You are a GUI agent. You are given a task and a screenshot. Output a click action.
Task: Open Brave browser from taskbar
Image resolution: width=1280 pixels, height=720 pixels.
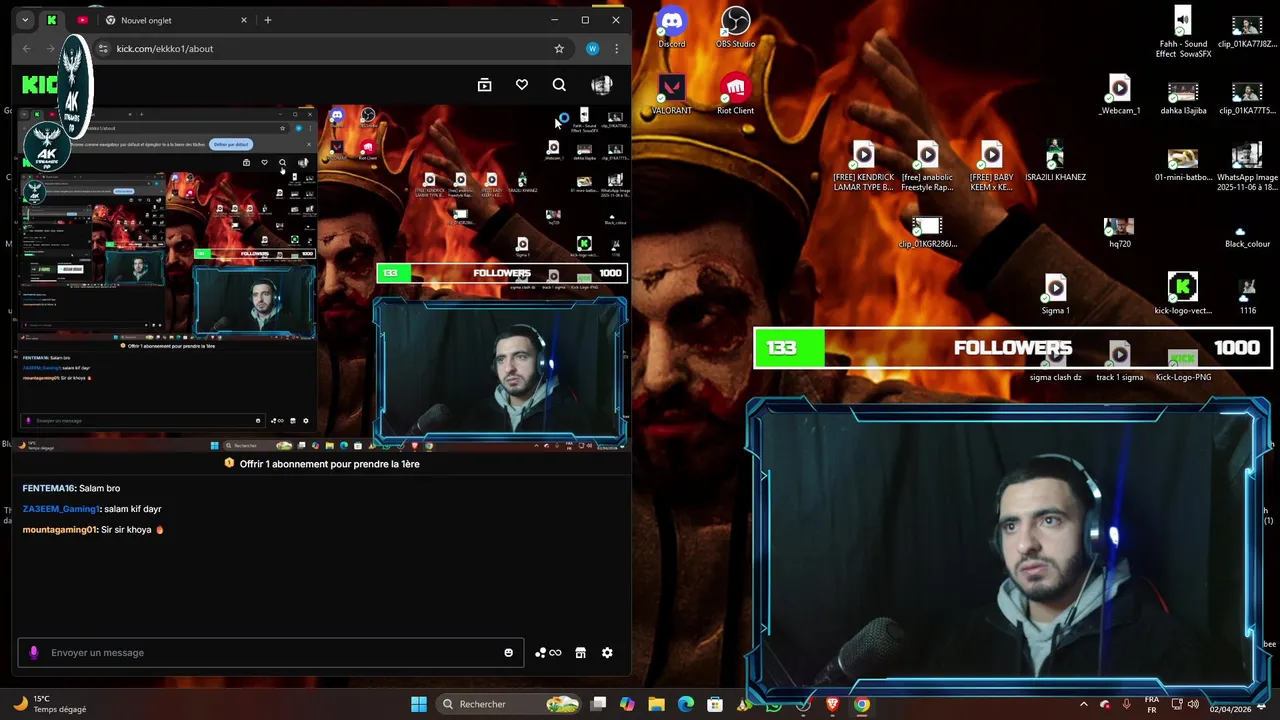click(832, 704)
